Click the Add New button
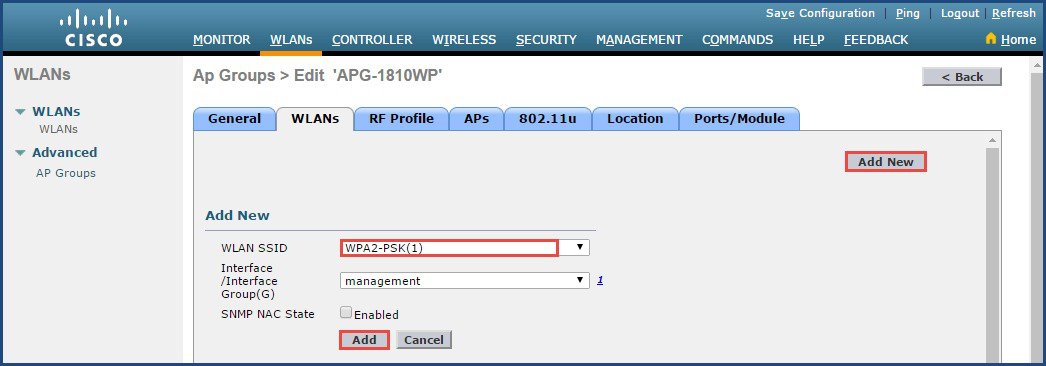The width and height of the screenshot is (1046, 366). [886, 161]
